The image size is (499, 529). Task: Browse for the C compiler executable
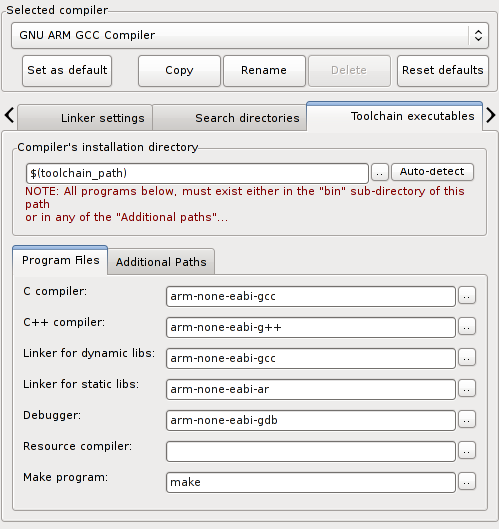click(467, 296)
